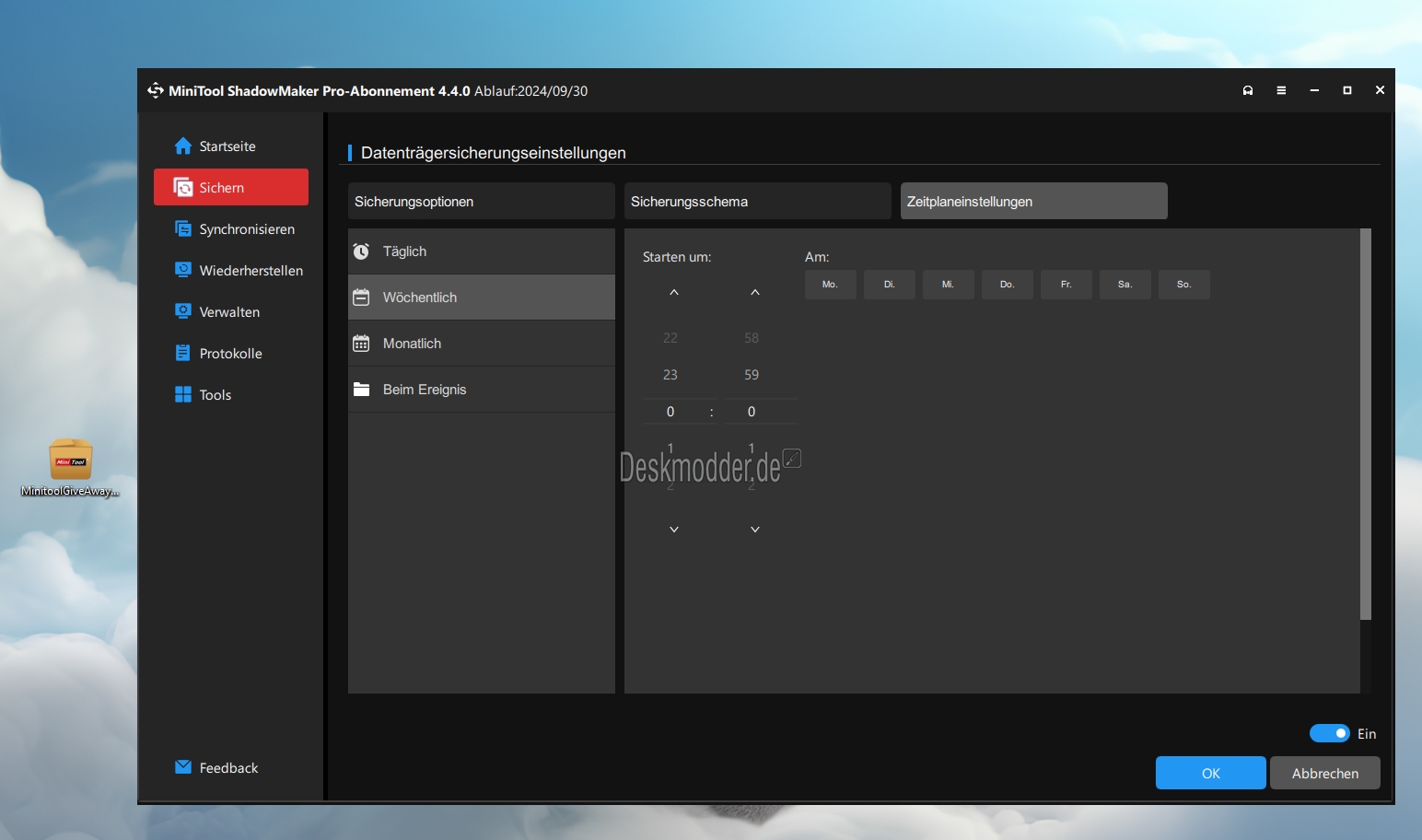1422x840 pixels.
Task: Choose the Monatlich schedule option
Action: pos(482,344)
